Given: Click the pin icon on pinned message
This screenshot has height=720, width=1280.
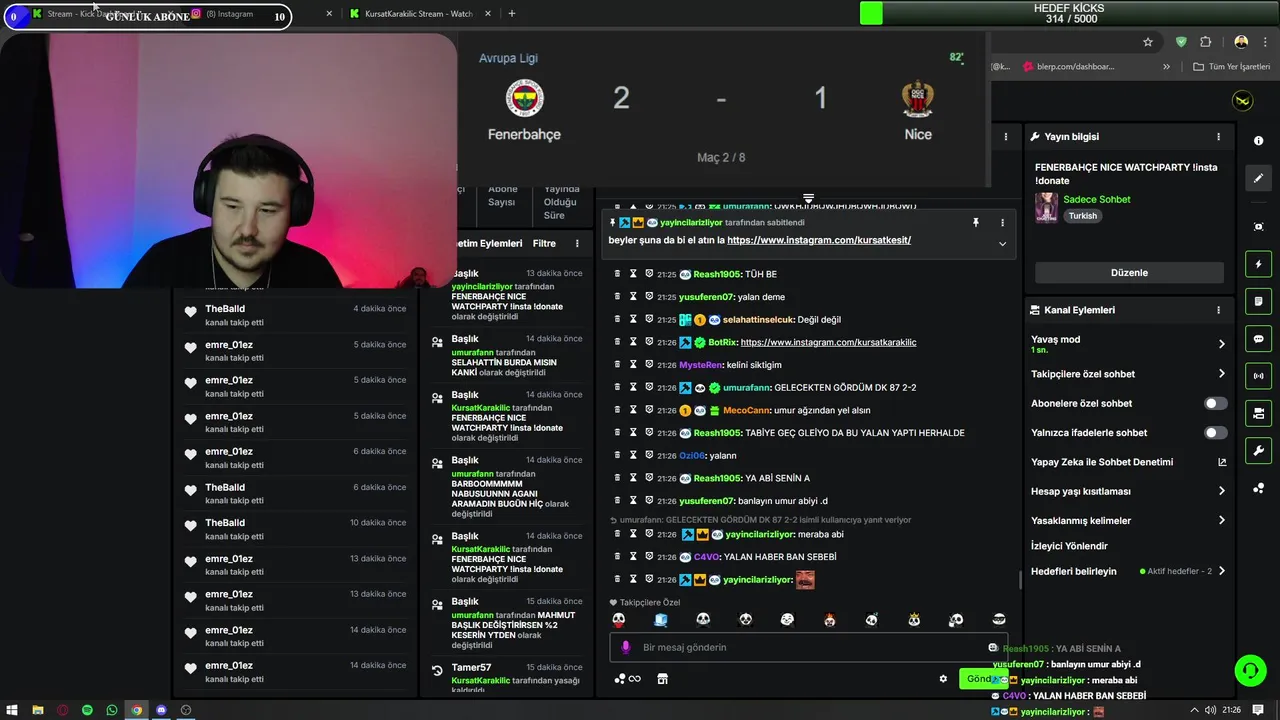Looking at the screenshot, I should tap(976, 223).
